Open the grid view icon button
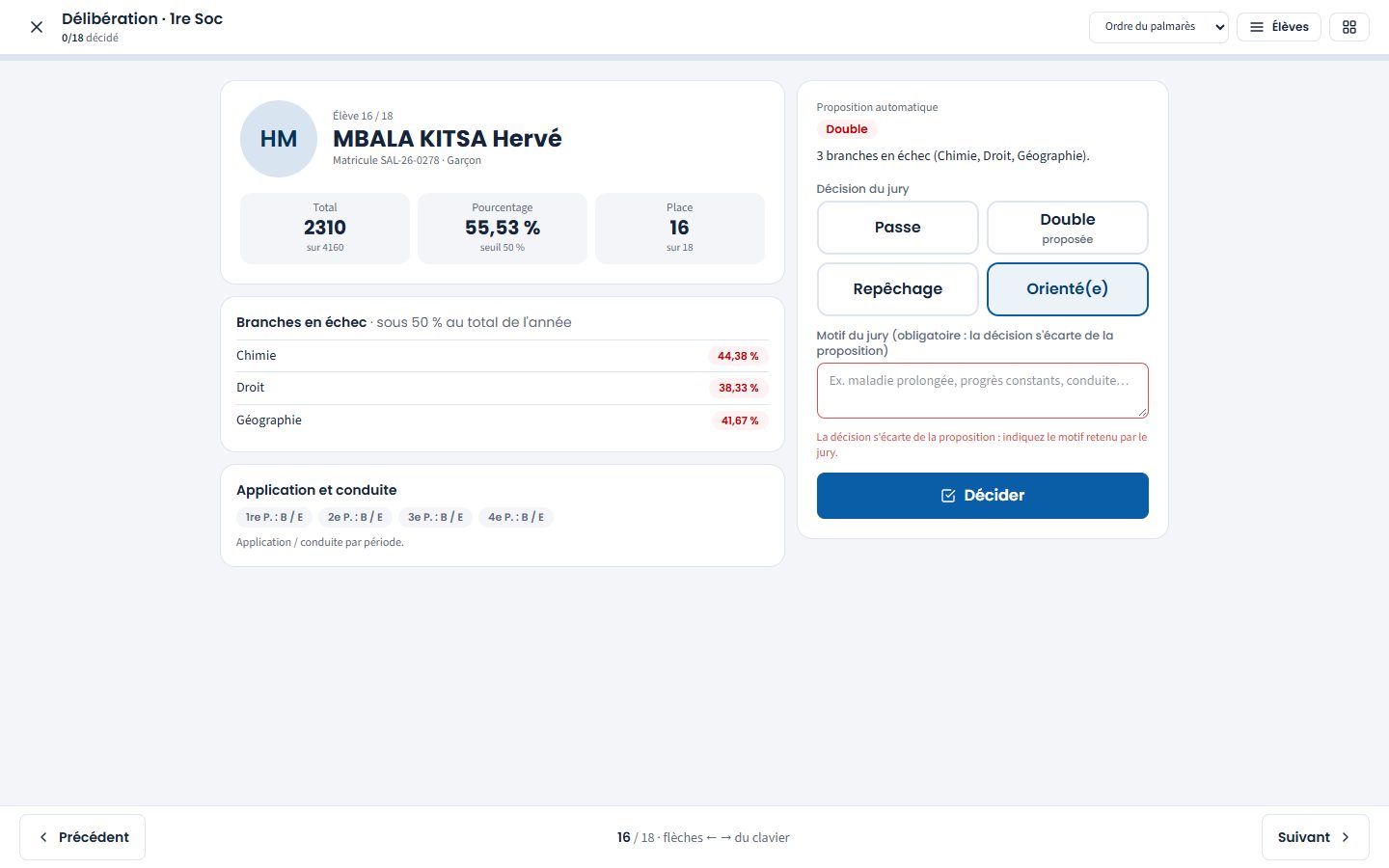This screenshot has width=1389, height=868. 1349,27
